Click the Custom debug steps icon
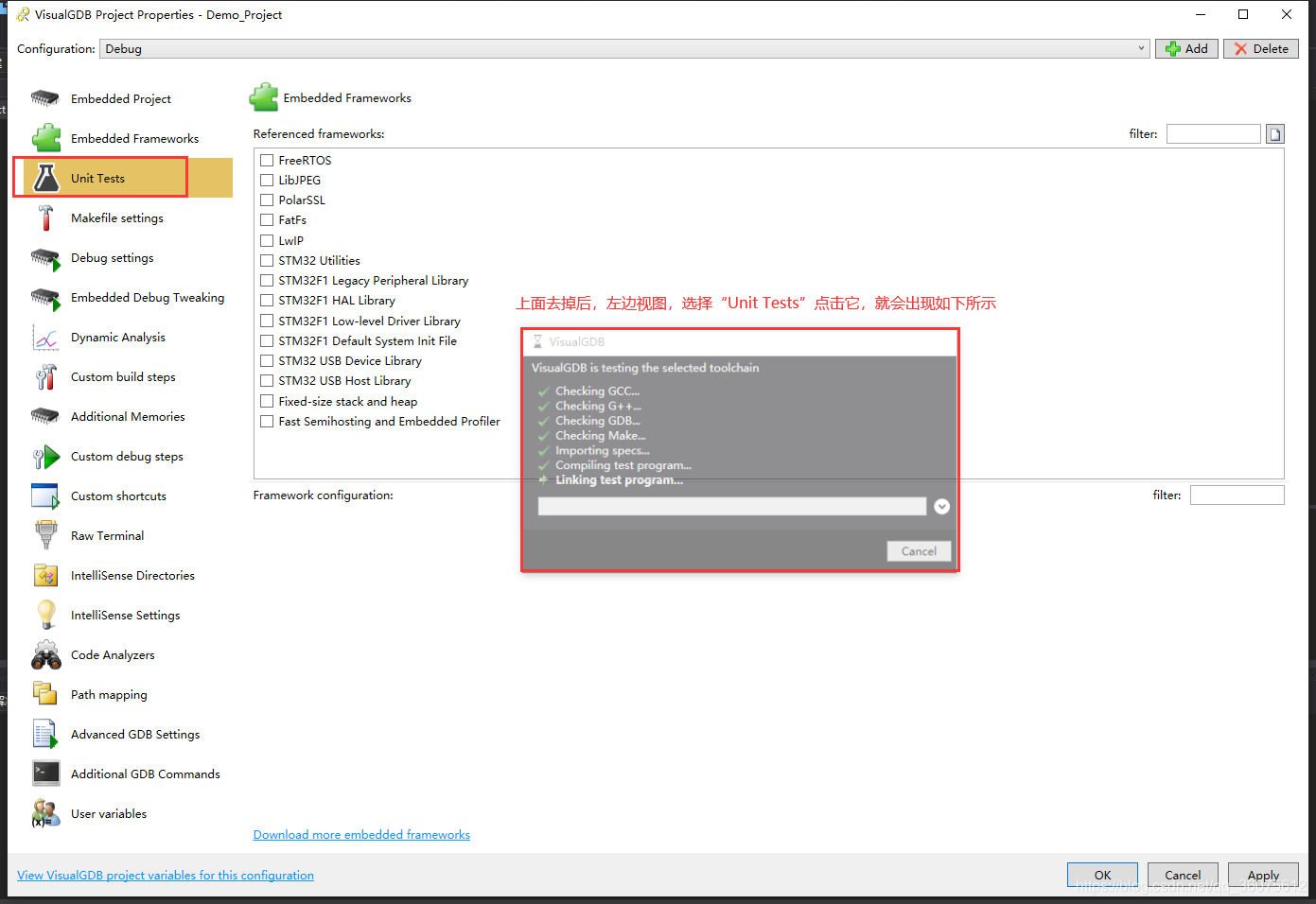 [45, 456]
